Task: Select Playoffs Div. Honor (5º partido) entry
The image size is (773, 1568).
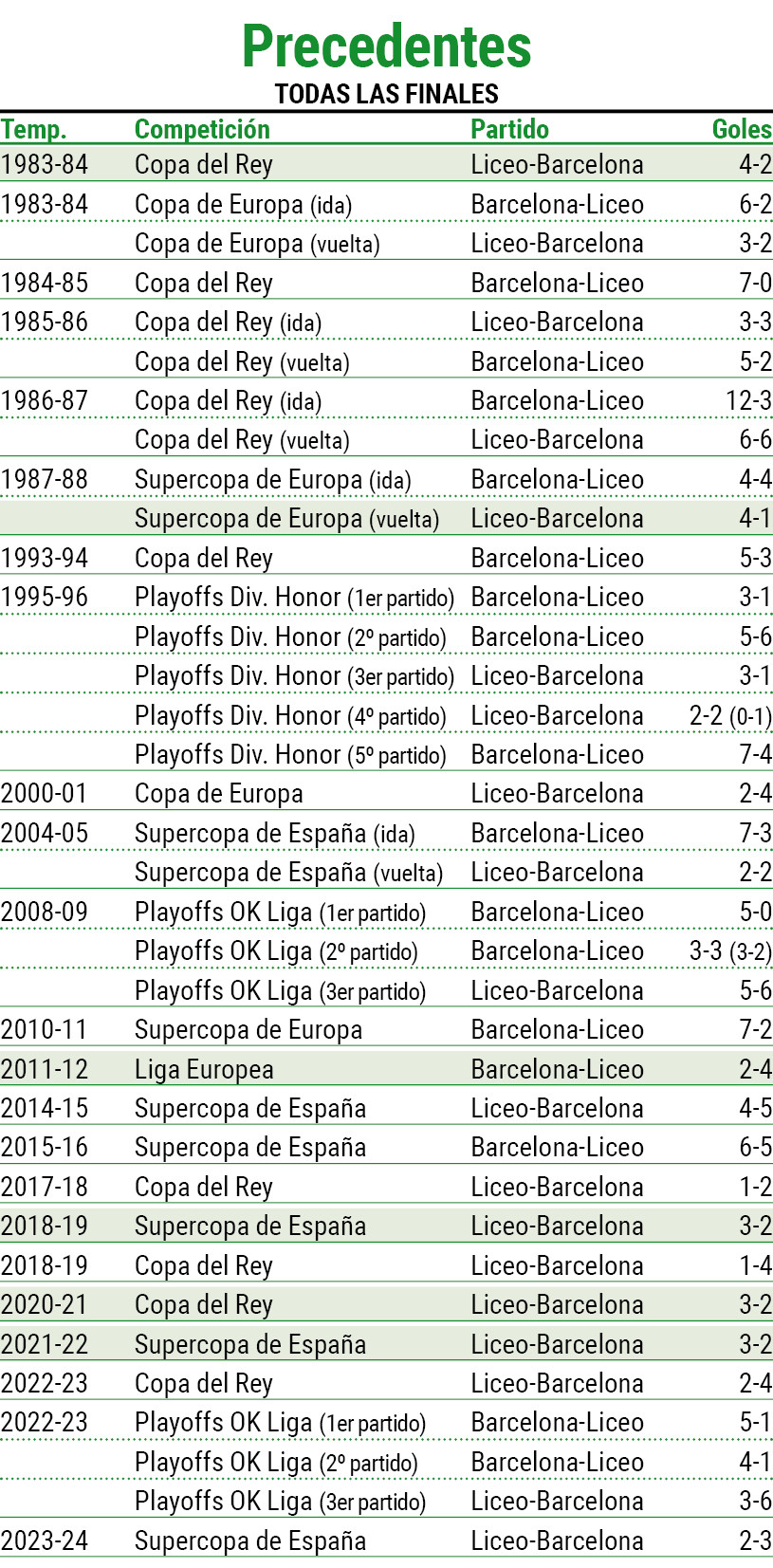Action: pyautogui.click(x=290, y=755)
